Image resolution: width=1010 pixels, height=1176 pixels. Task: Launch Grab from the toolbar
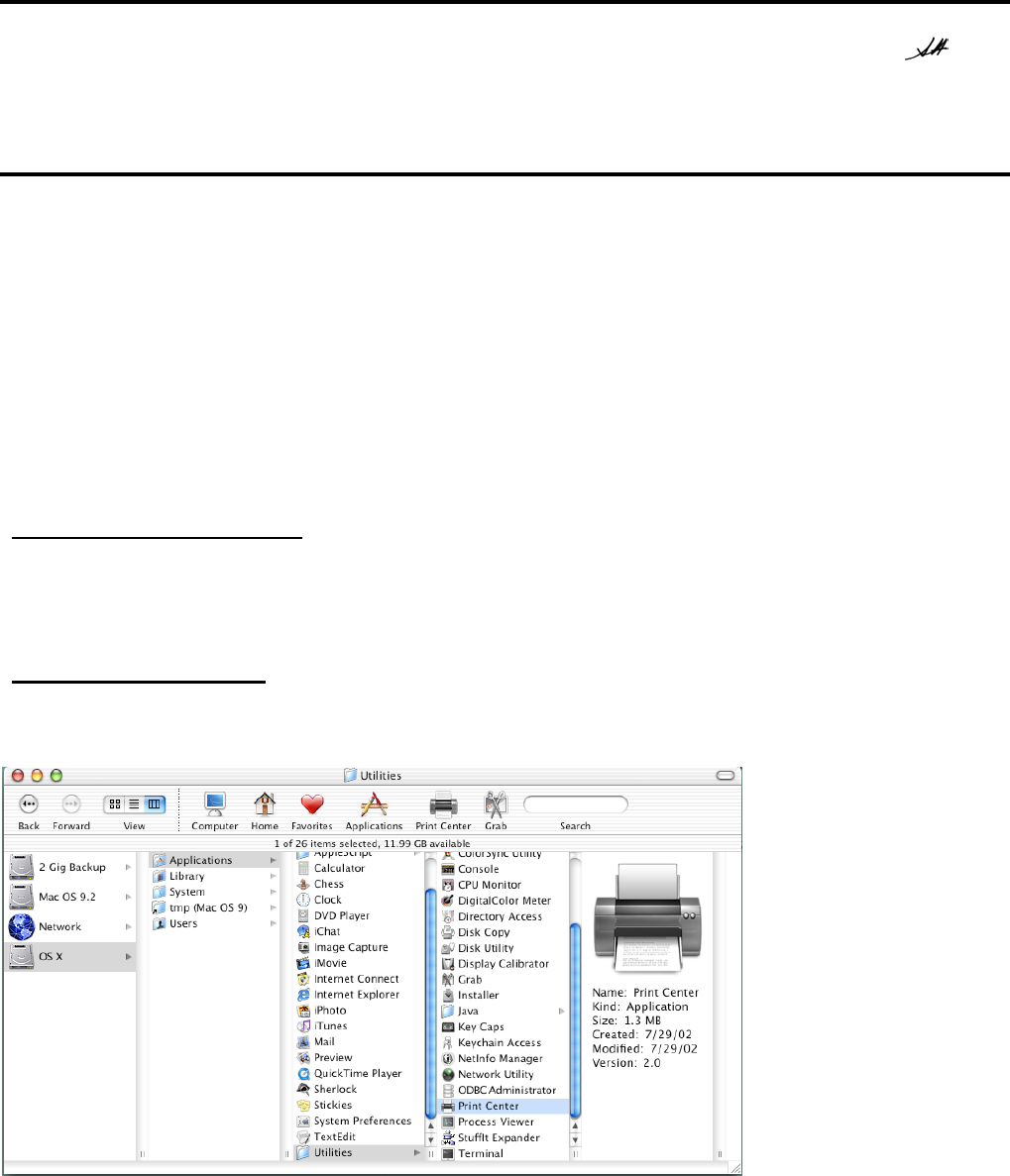click(496, 810)
